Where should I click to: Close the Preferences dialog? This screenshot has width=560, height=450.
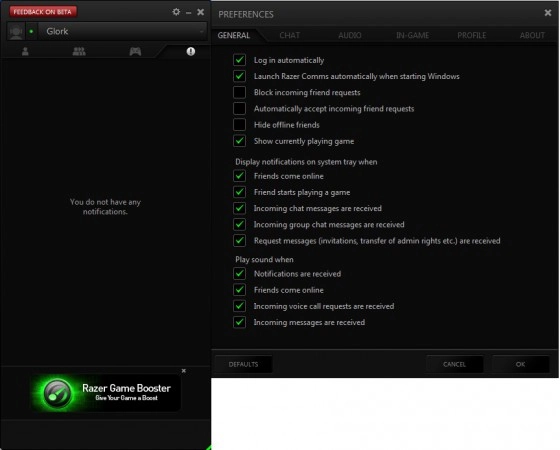(x=548, y=13)
